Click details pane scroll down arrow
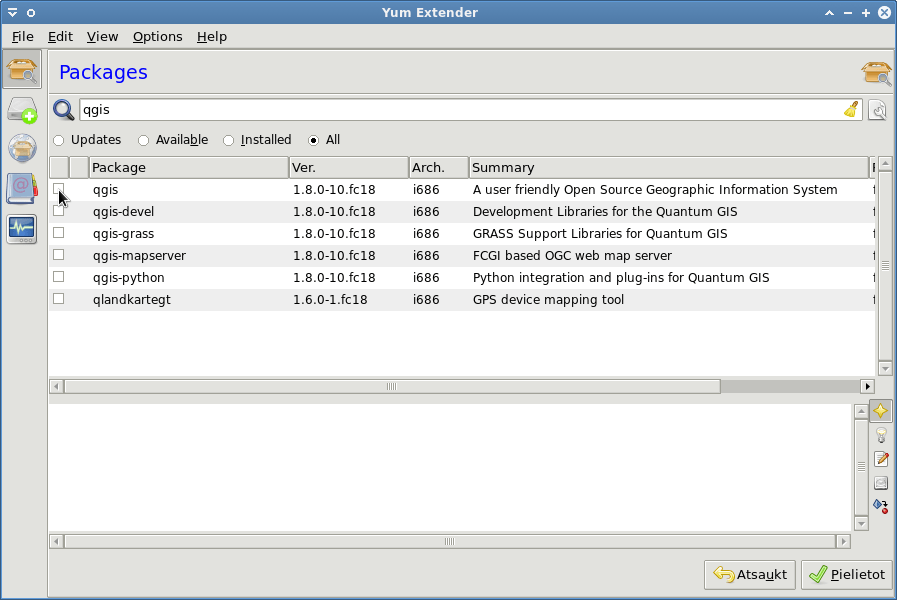This screenshot has height=600, width=897. [861, 523]
